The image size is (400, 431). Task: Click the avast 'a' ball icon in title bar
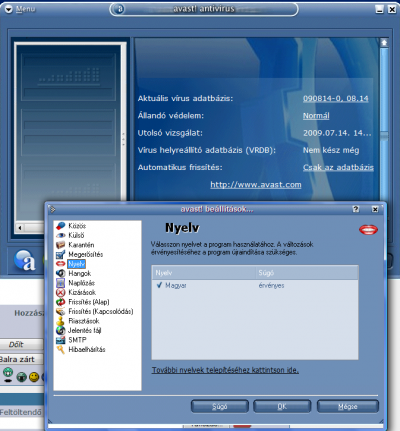(120, 9)
